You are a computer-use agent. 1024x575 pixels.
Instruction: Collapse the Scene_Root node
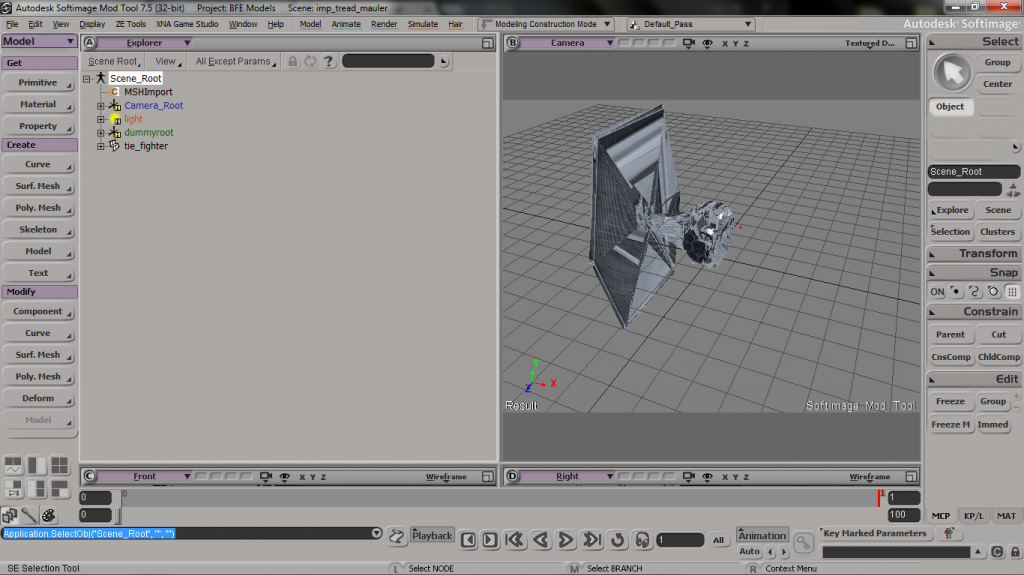tap(86, 78)
